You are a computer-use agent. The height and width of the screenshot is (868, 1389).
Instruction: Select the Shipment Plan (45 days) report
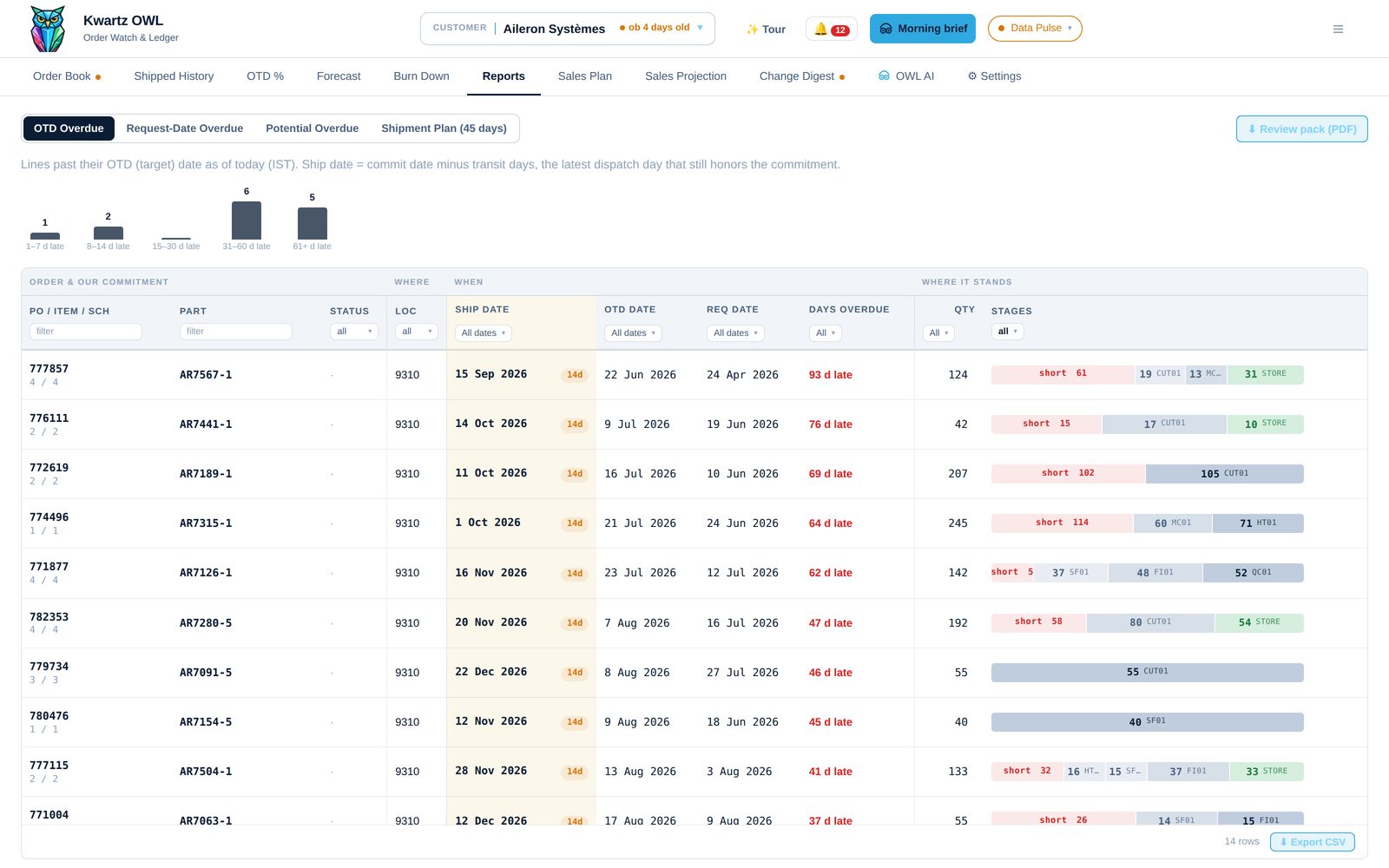click(444, 128)
